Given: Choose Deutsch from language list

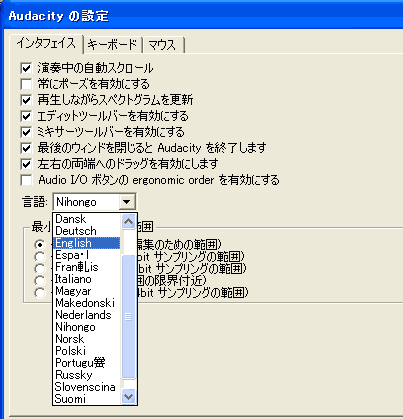Looking at the screenshot, I should 87,231.
